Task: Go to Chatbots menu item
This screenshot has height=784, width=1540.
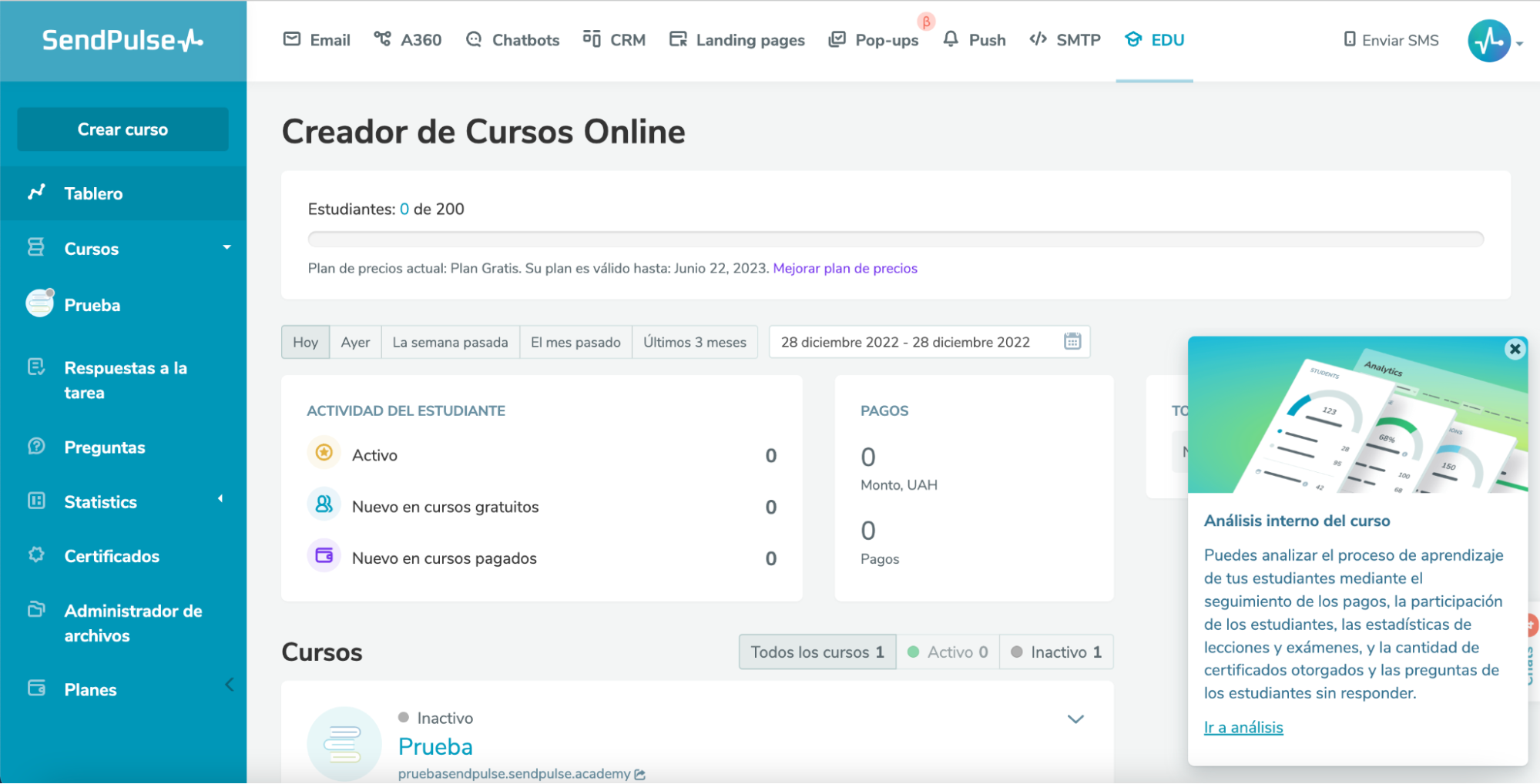Action: pyautogui.click(x=513, y=40)
